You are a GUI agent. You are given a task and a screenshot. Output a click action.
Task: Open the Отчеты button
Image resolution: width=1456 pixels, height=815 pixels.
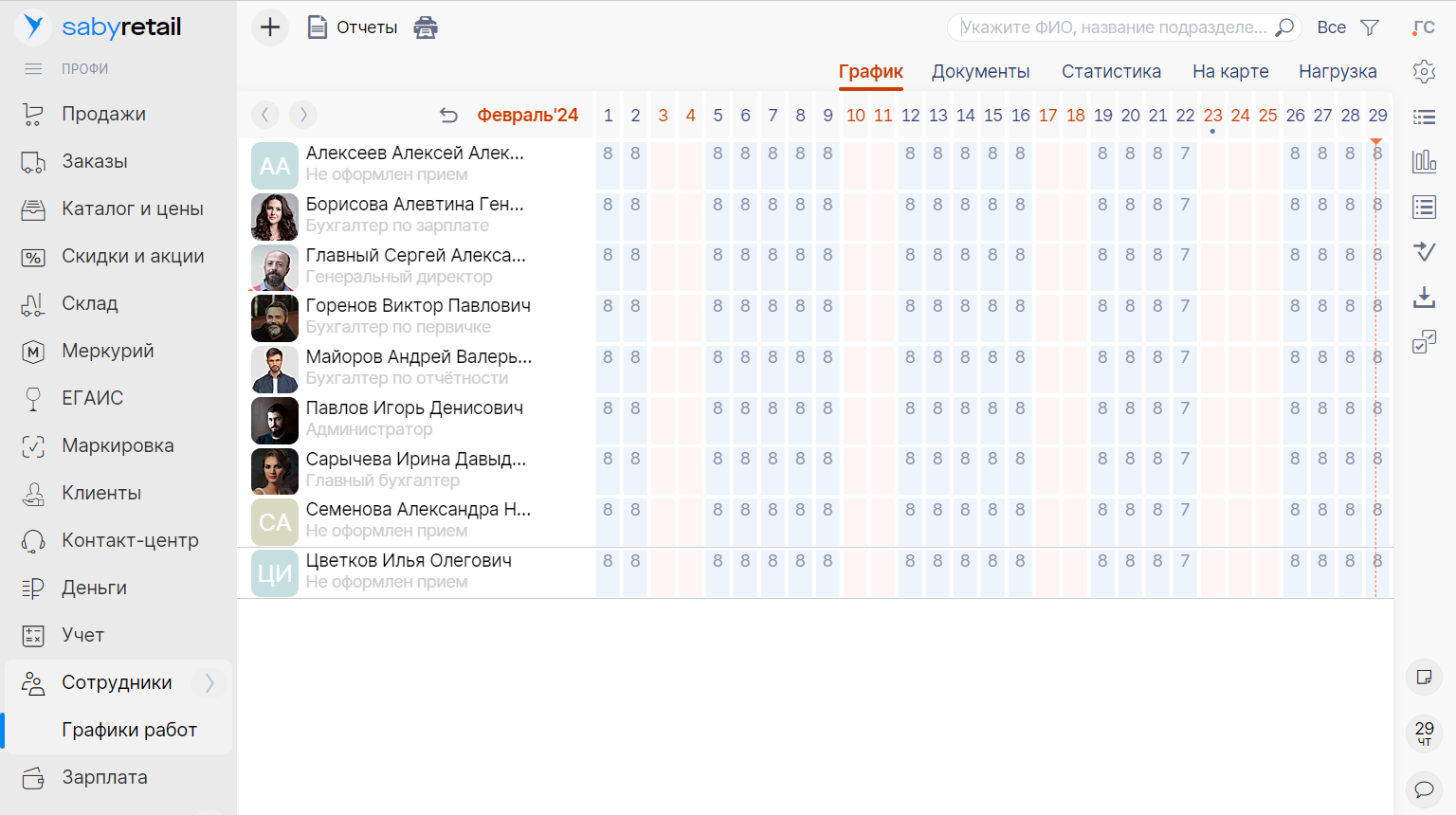coord(353,27)
